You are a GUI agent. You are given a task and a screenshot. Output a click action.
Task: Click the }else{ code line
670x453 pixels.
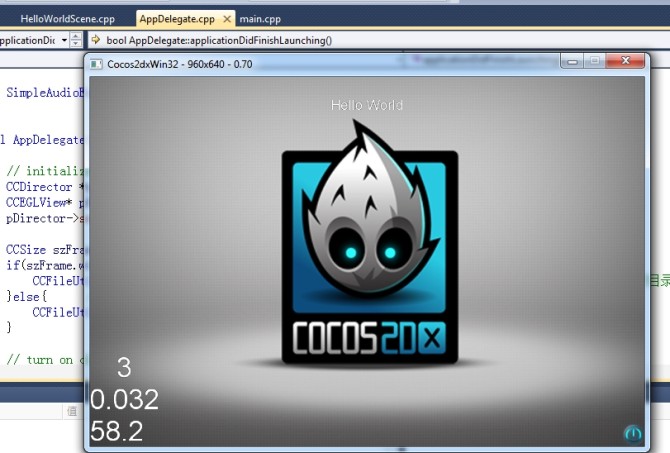pyautogui.click(x=26, y=297)
